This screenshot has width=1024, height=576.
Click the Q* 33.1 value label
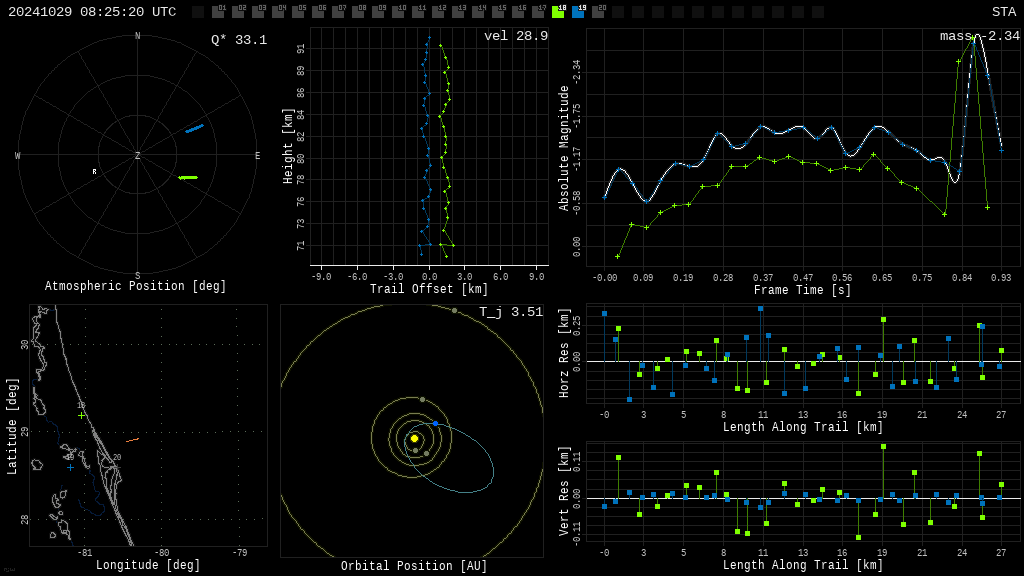pyautogui.click(x=239, y=40)
